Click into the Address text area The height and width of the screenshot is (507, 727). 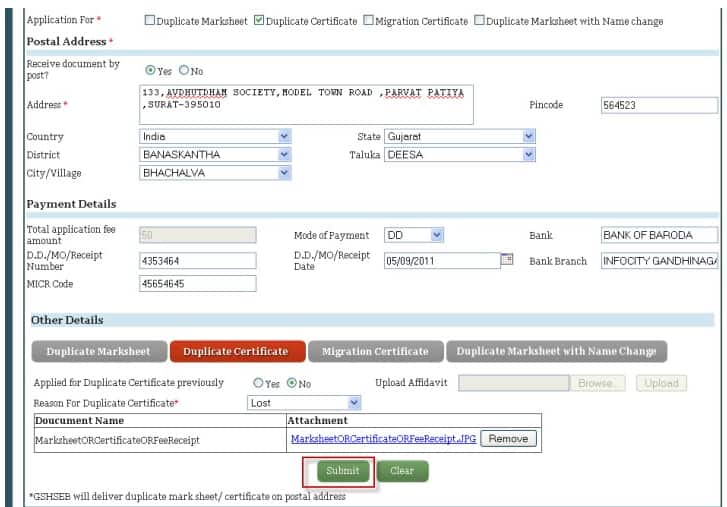click(x=306, y=104)
